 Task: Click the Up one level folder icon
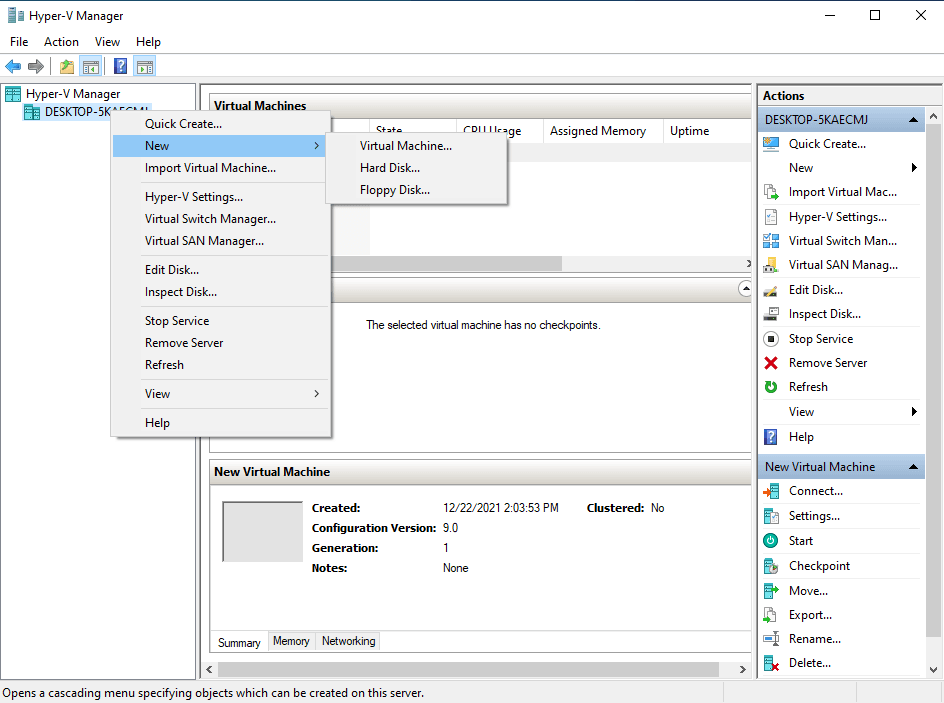(67, 66)
